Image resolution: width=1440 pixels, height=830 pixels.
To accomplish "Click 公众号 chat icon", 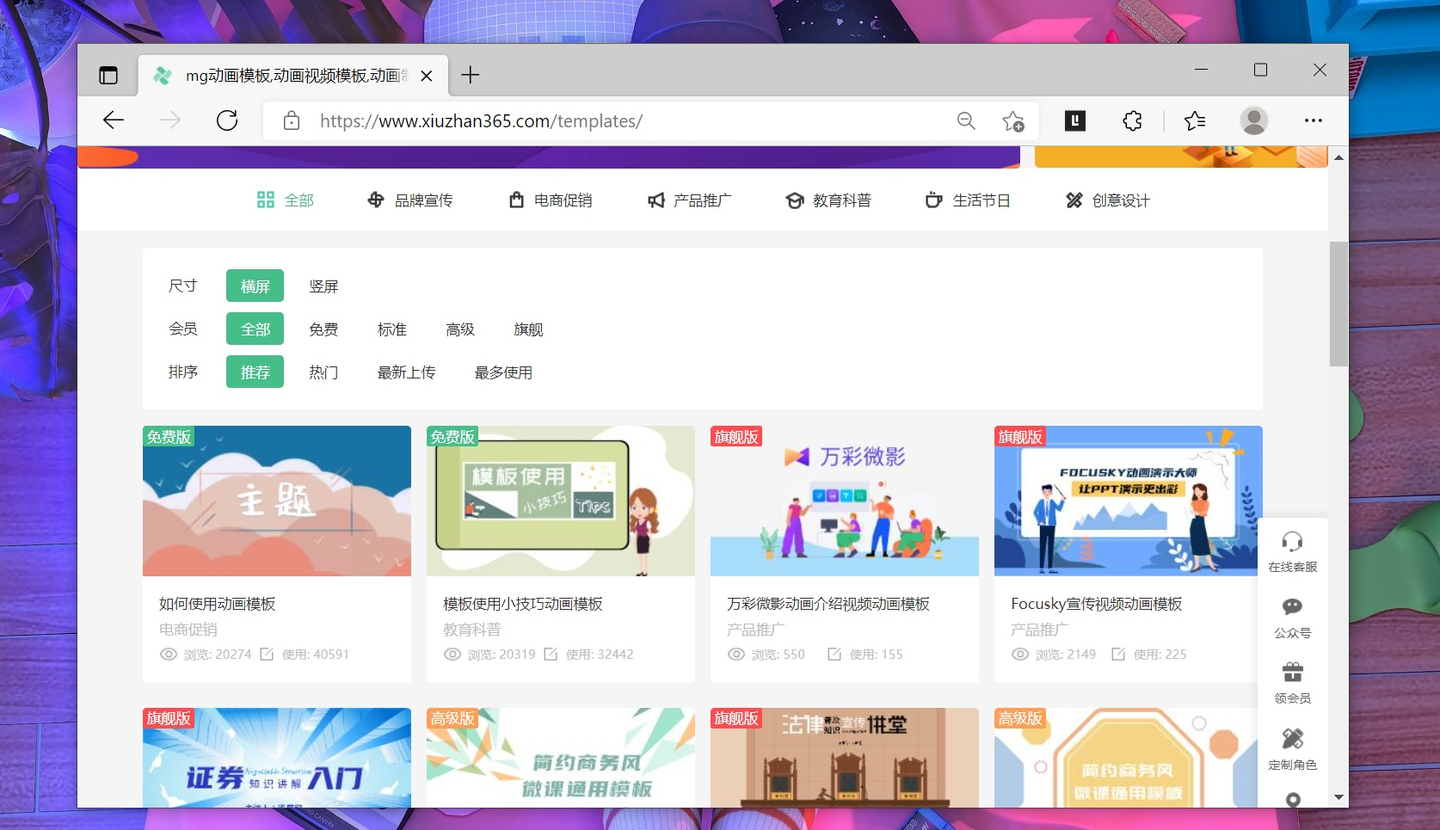I will tap(1292, 607).
